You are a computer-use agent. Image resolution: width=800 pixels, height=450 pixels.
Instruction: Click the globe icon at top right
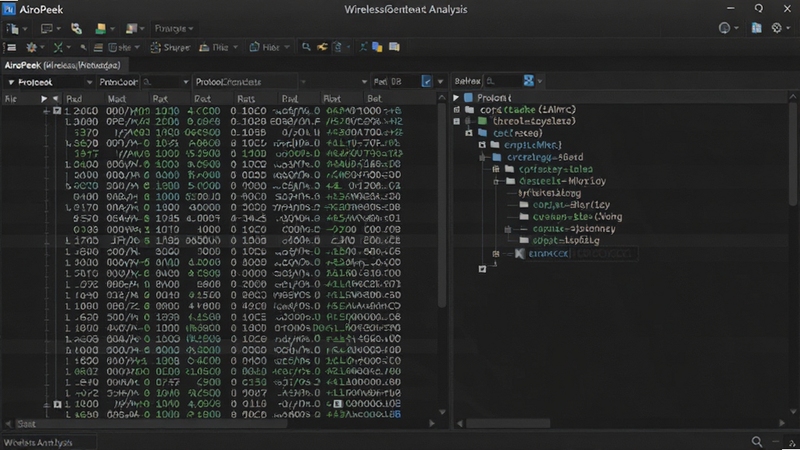724,28
